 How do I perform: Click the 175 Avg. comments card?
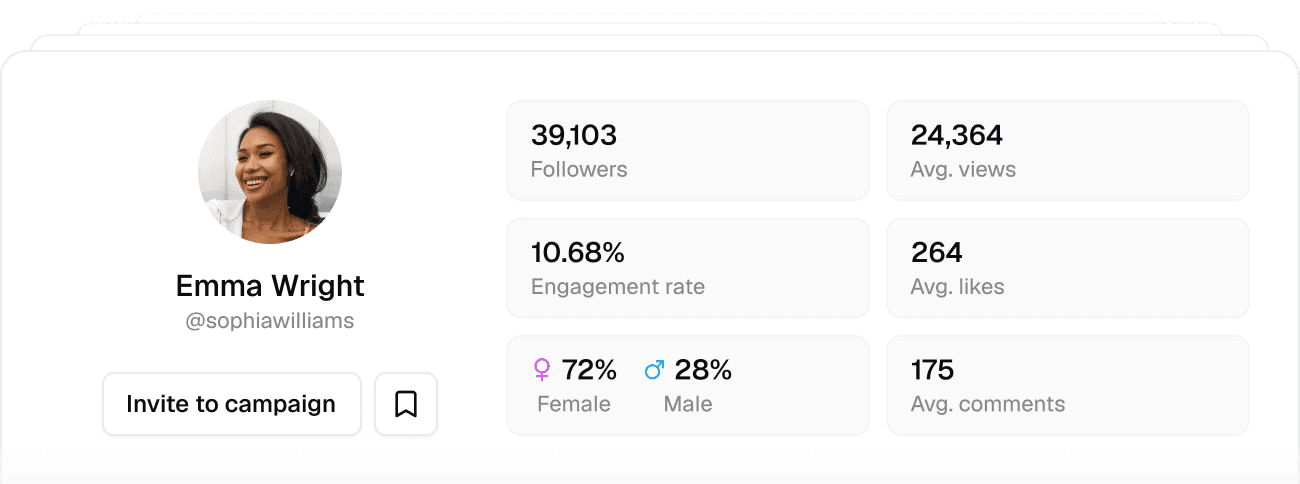point(1068,385)
